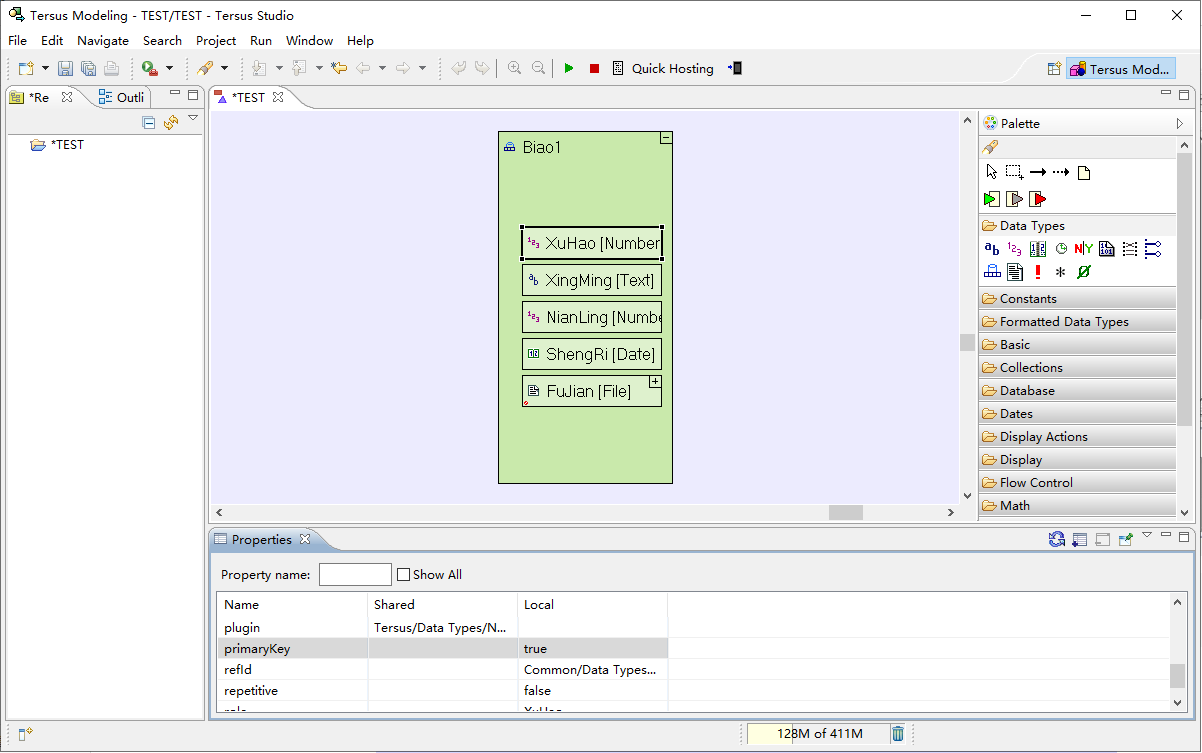
Task: Click the New wizard icon in toolbar
Action: (26, 68)
